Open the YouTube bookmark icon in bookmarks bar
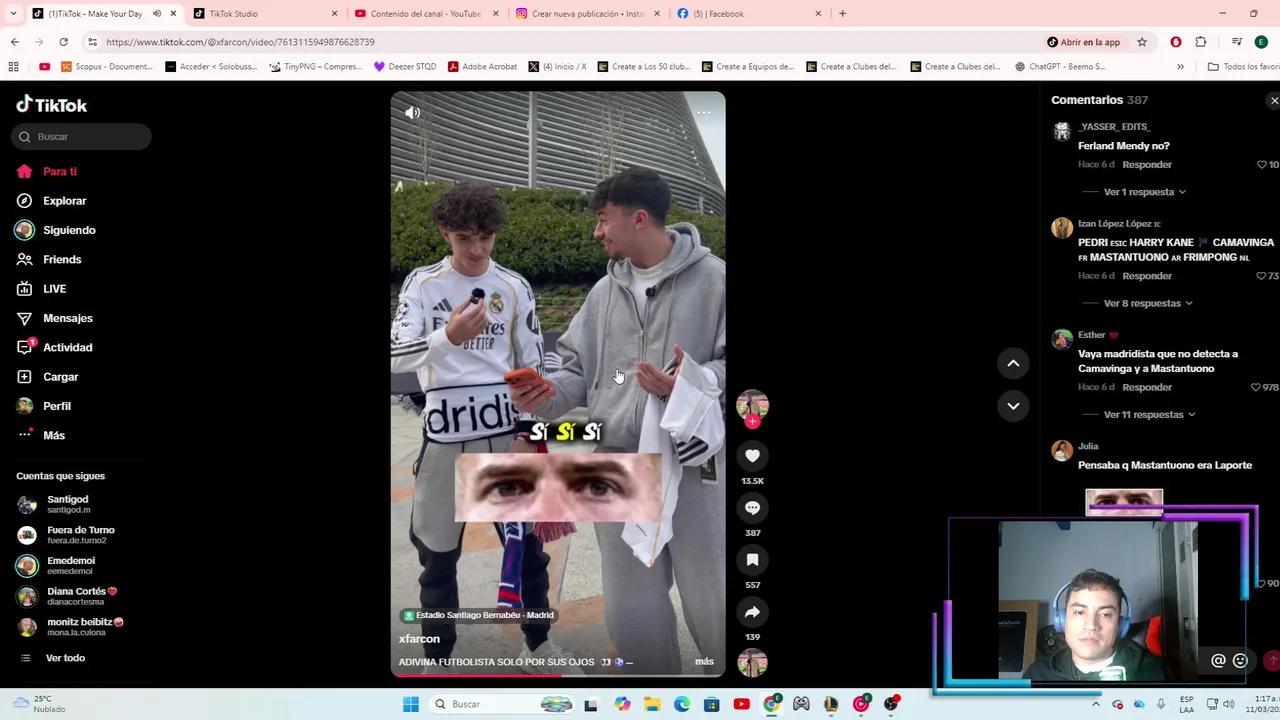 (44, 67)
